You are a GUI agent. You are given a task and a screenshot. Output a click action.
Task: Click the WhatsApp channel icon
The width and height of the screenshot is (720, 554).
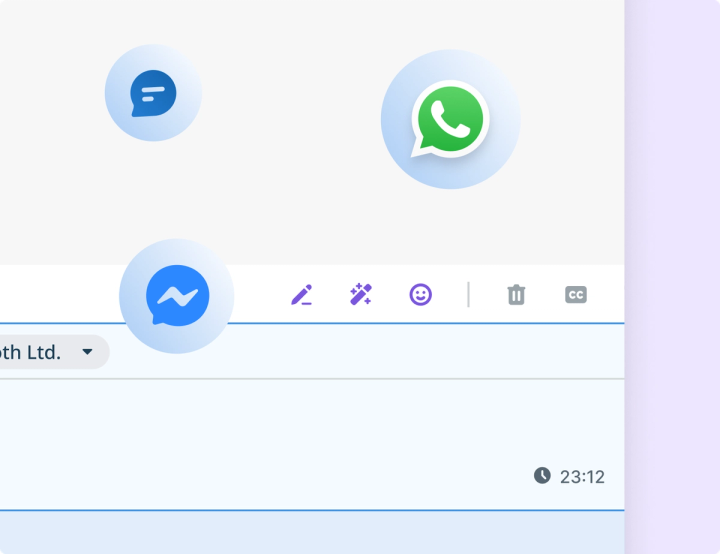(450, 119)
